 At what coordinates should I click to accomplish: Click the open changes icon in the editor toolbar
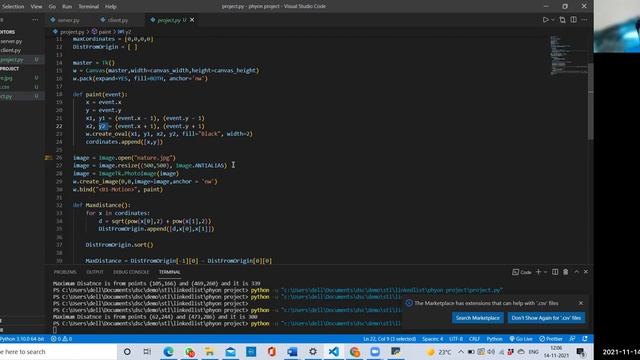tap(562, 20)
